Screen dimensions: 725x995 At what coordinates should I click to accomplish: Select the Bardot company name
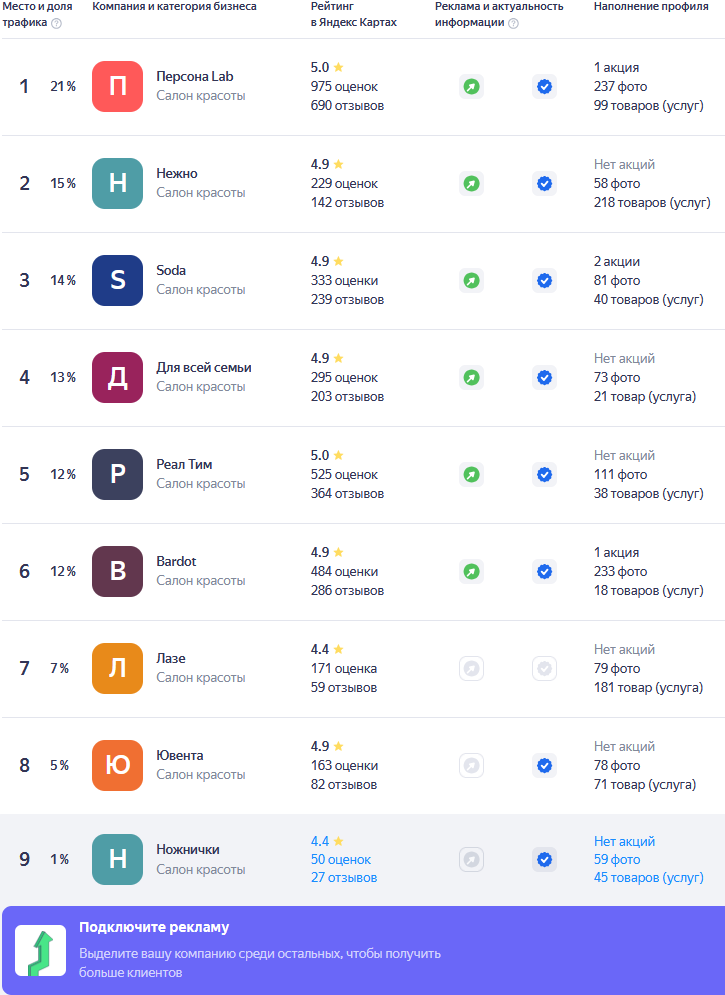176,562
